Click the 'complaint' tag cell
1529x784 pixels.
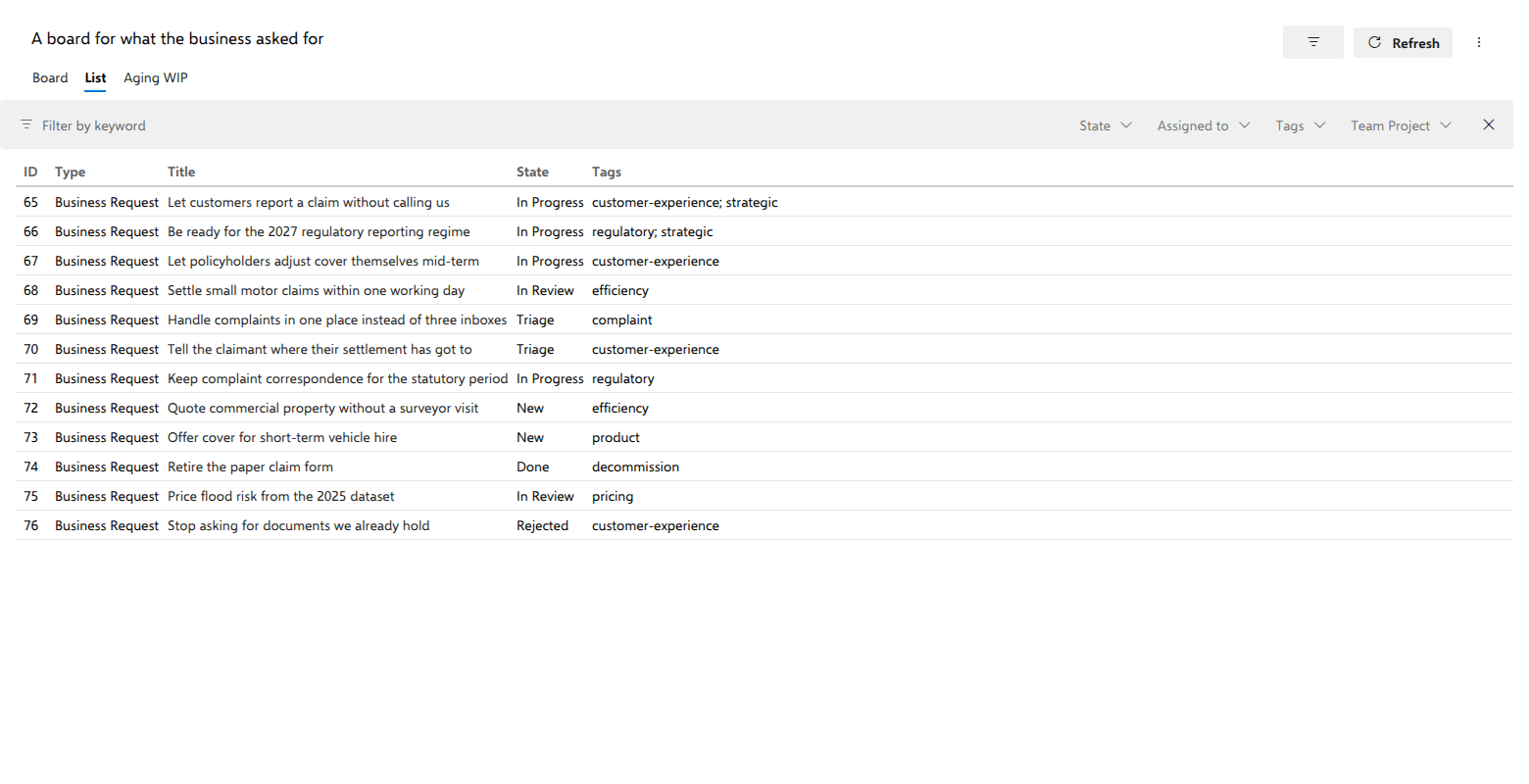(x=622, y=319)
